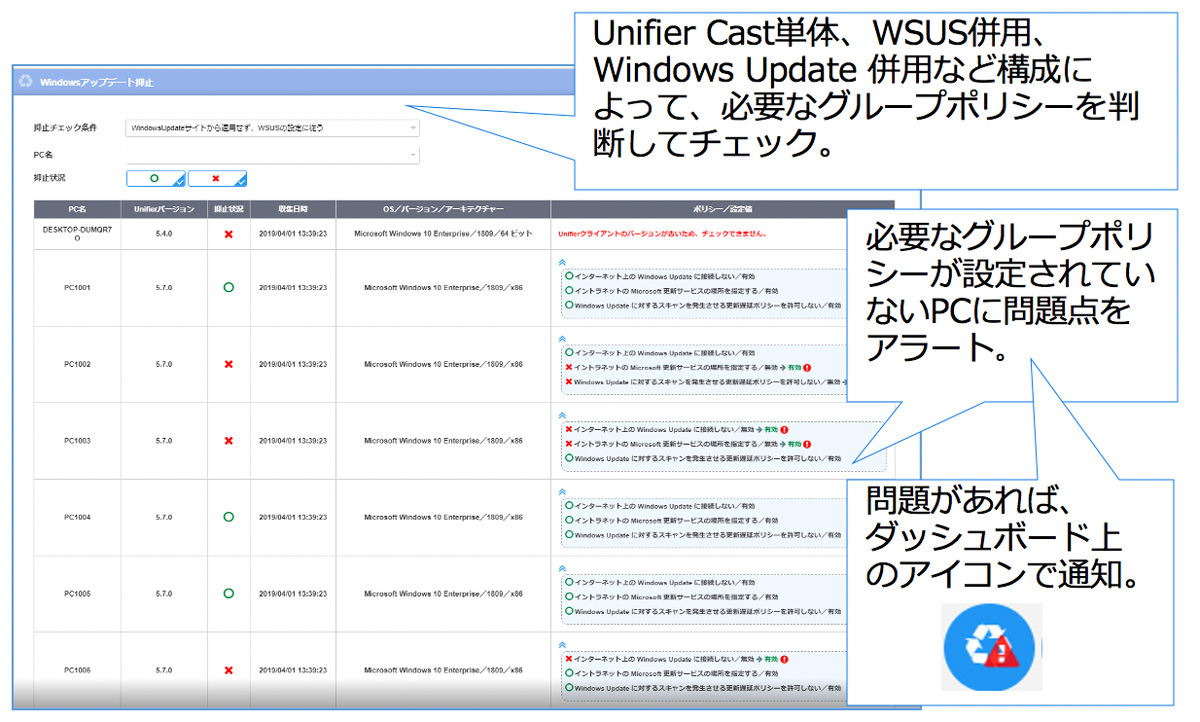
Task: Select the PC1004 name cell
Action: click(78, 517)
